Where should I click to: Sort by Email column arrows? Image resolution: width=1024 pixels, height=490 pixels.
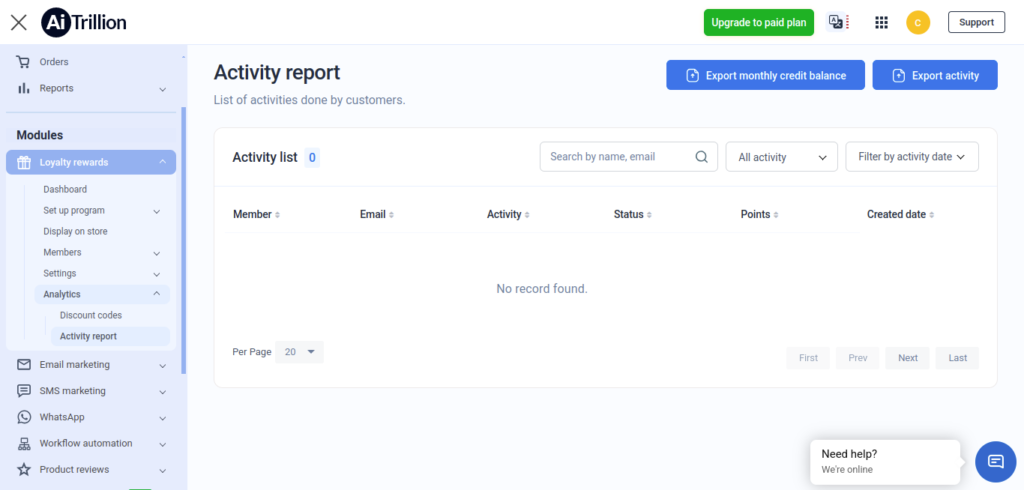click(x=391, y=215)
